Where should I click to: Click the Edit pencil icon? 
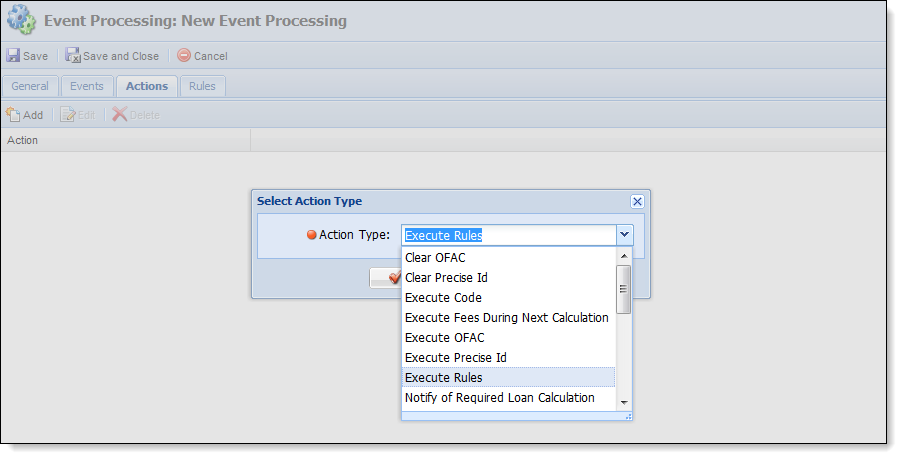pyautogui.click(x=68, y=114)
